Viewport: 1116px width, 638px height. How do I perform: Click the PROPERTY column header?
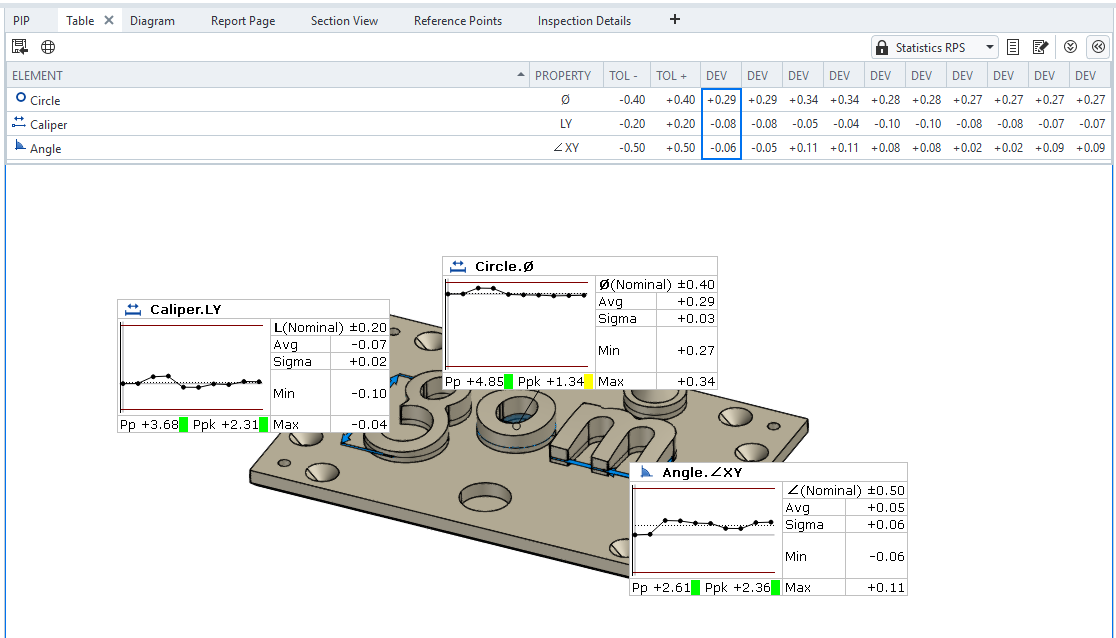pos(563,76)
